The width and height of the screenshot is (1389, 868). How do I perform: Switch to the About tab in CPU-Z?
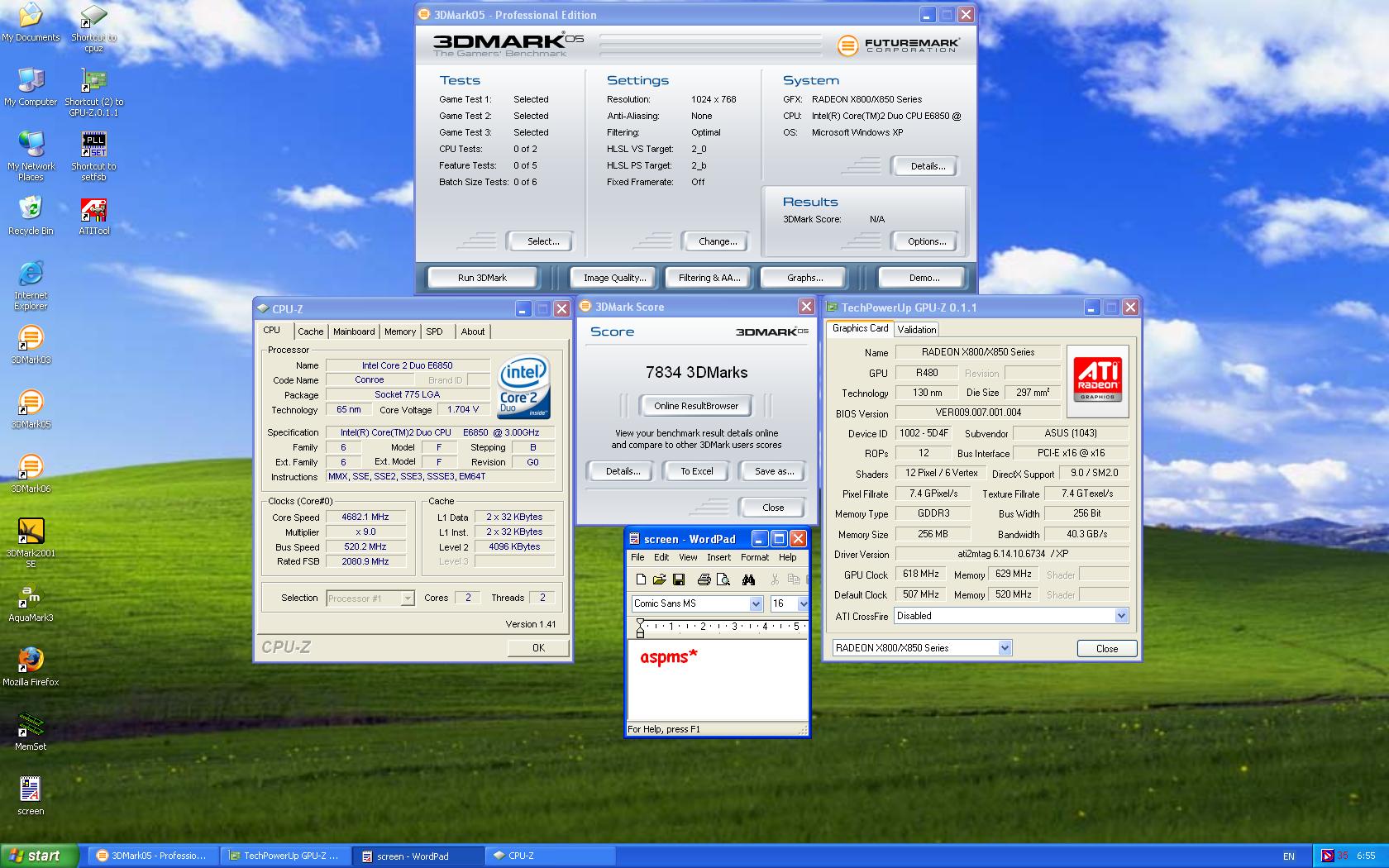(473, 331)
